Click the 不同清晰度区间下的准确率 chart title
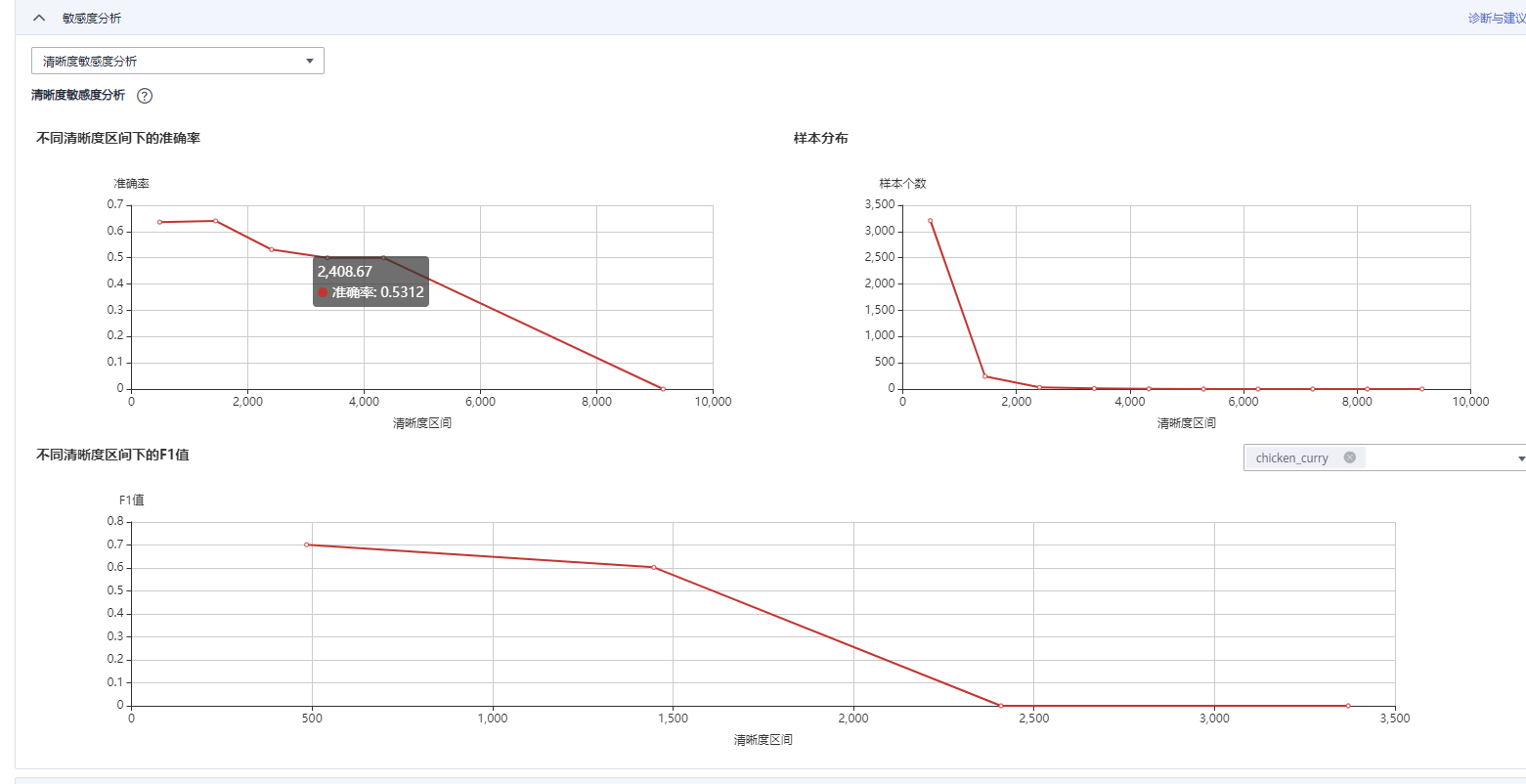The image size is (1526, 784). click(x=118, y=138)
